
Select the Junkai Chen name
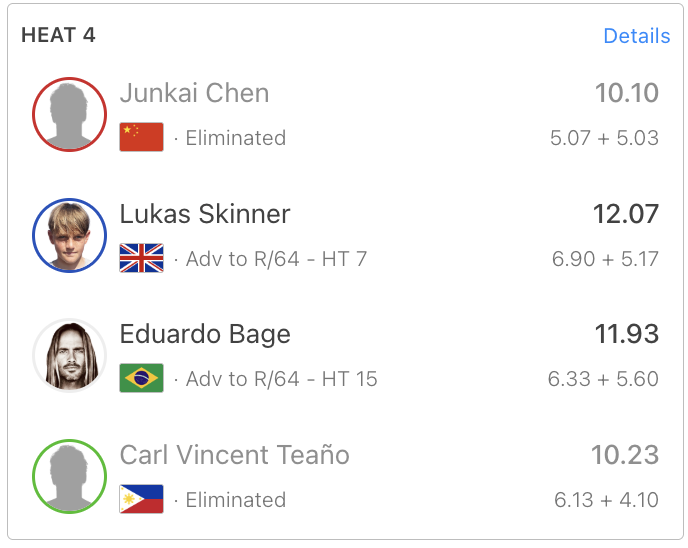(194, 94)
